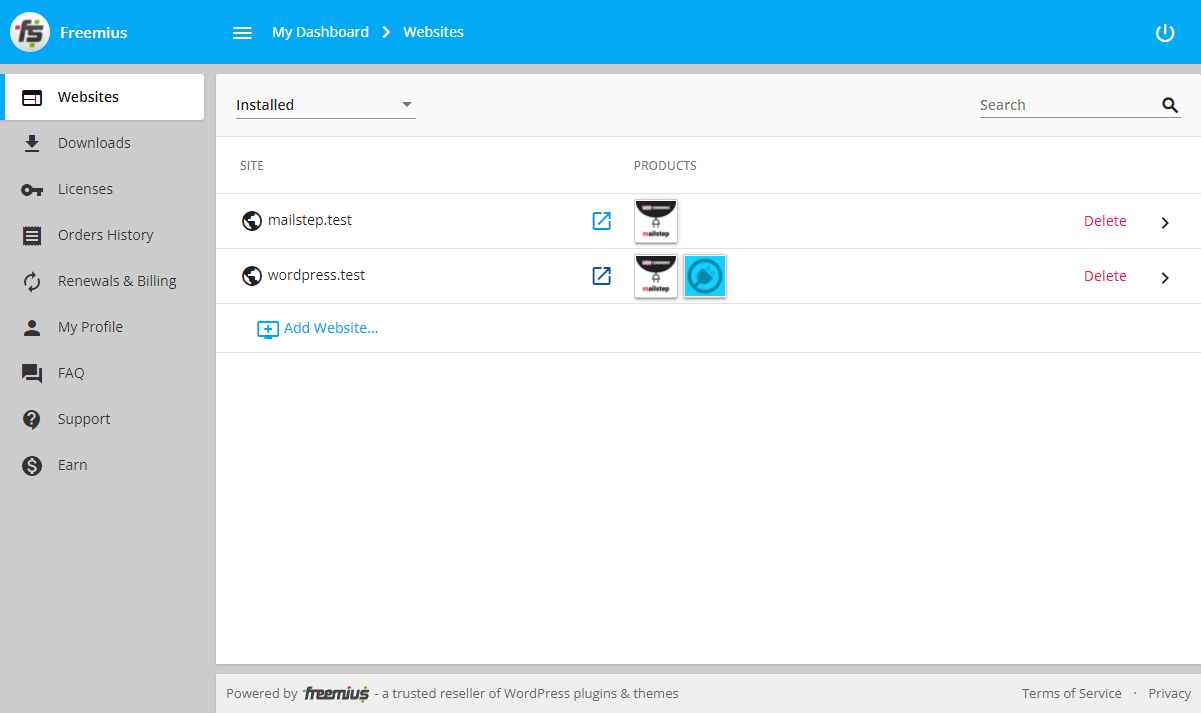Select the My Profile person icon
Viewport: 1201px width, 713px height.
click(x=31, y=326)
